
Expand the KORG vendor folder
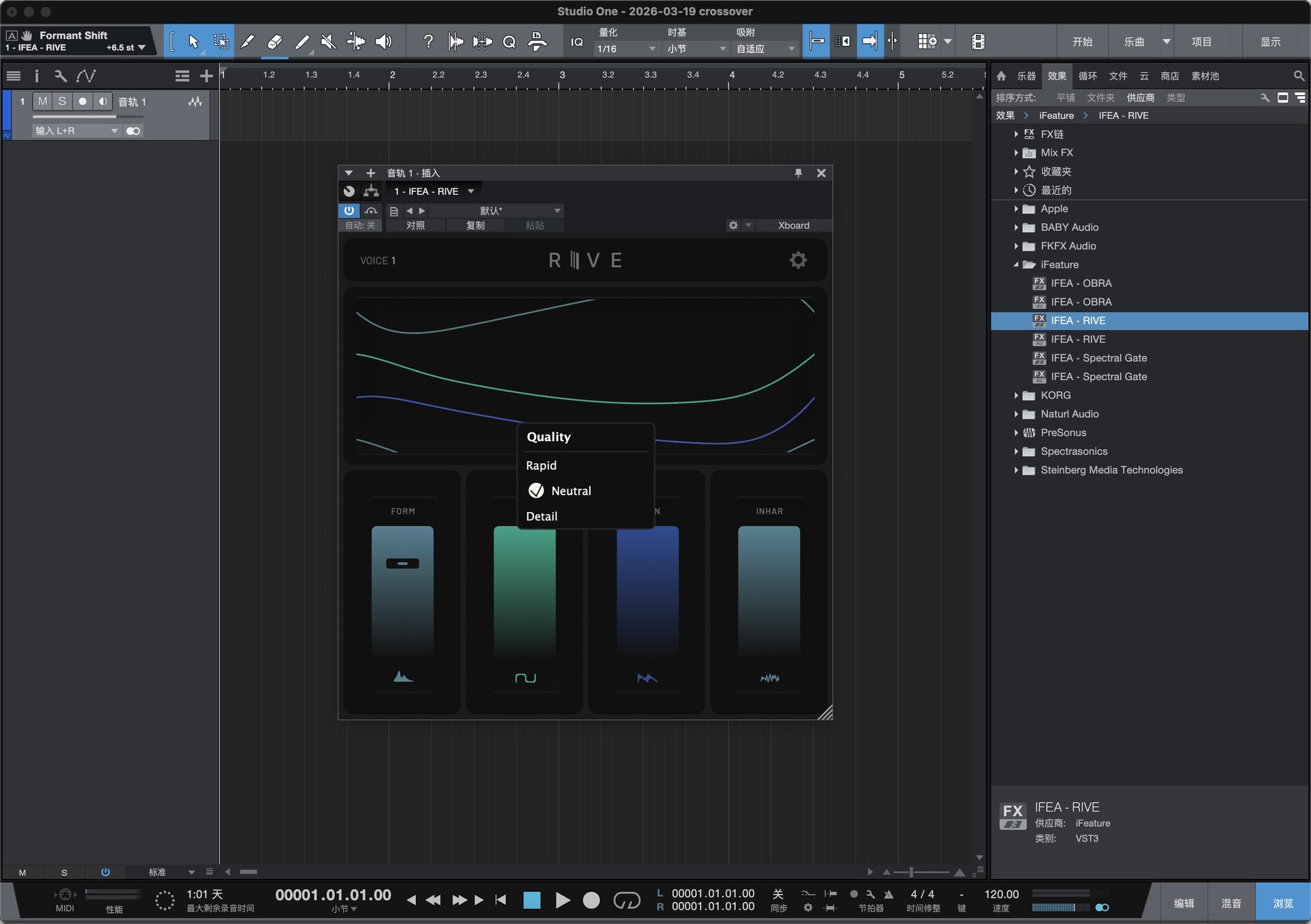click(1016, 395)
